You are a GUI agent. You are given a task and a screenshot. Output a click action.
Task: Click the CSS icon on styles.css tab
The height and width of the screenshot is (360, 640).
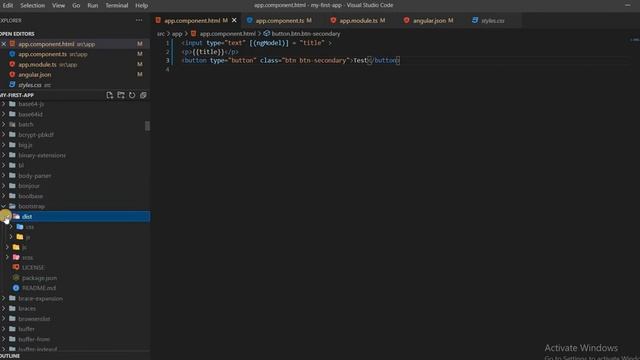[x=475, y=20]
